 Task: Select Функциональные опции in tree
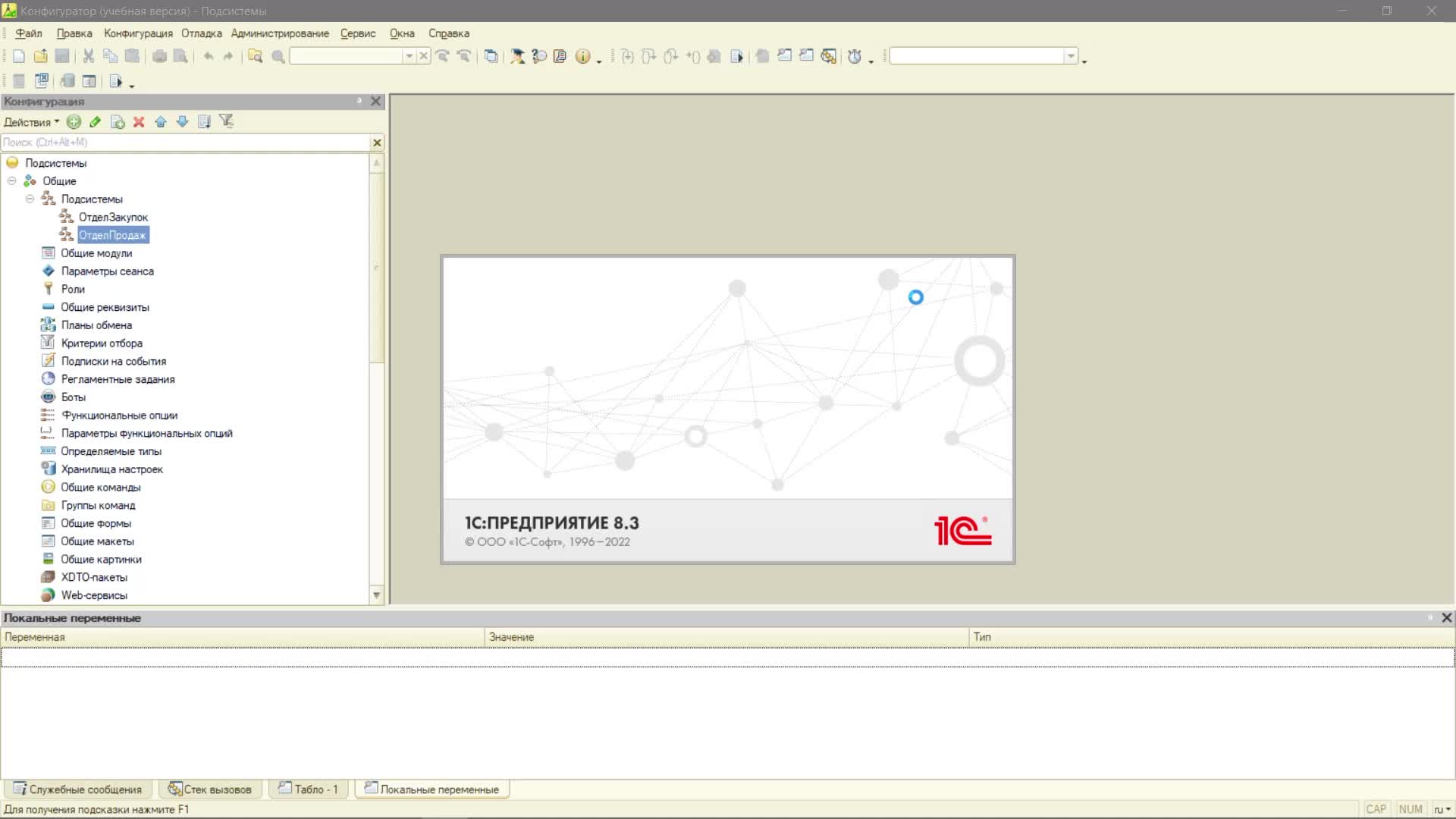coord(119,416)
